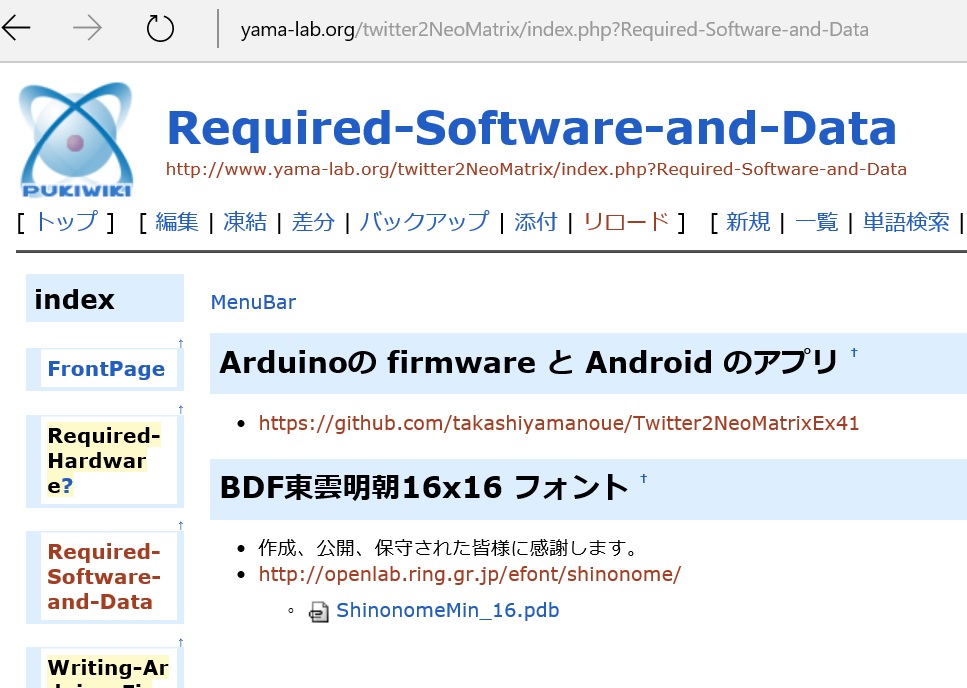Open the トップ menu link
The width and height of the screenshot is (967, 688).
pos(67,221)
